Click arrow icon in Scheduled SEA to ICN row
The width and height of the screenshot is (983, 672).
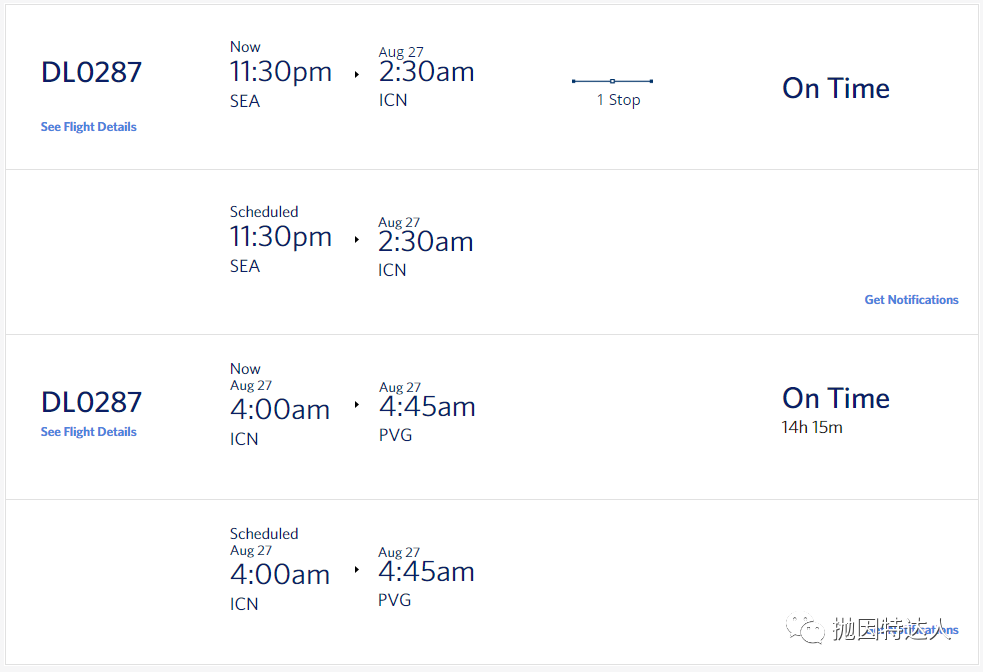click(x=356, y=240)
